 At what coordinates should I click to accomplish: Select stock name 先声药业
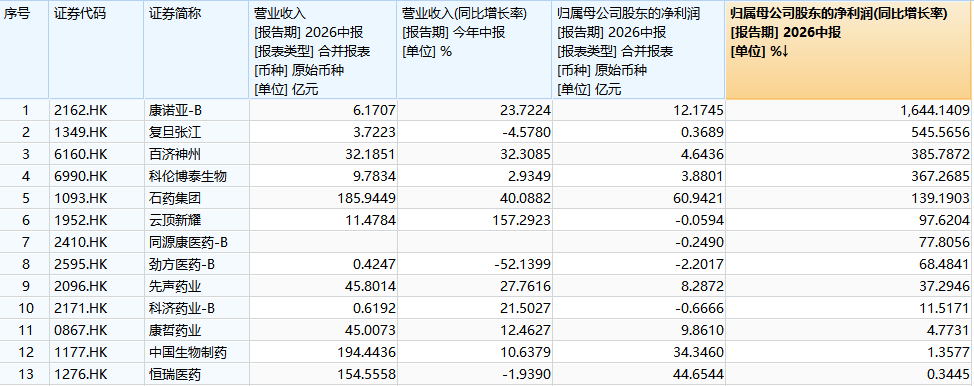tap(175, 287)
